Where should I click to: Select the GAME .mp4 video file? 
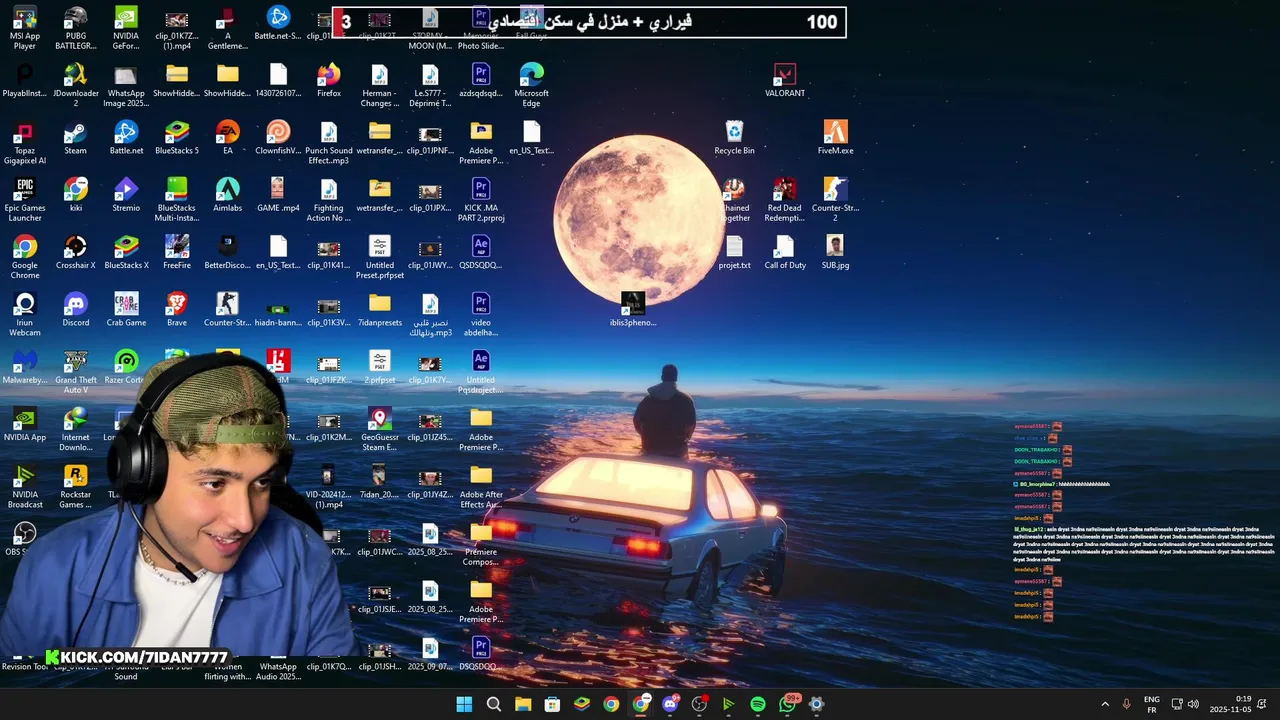tap(278, 195)
